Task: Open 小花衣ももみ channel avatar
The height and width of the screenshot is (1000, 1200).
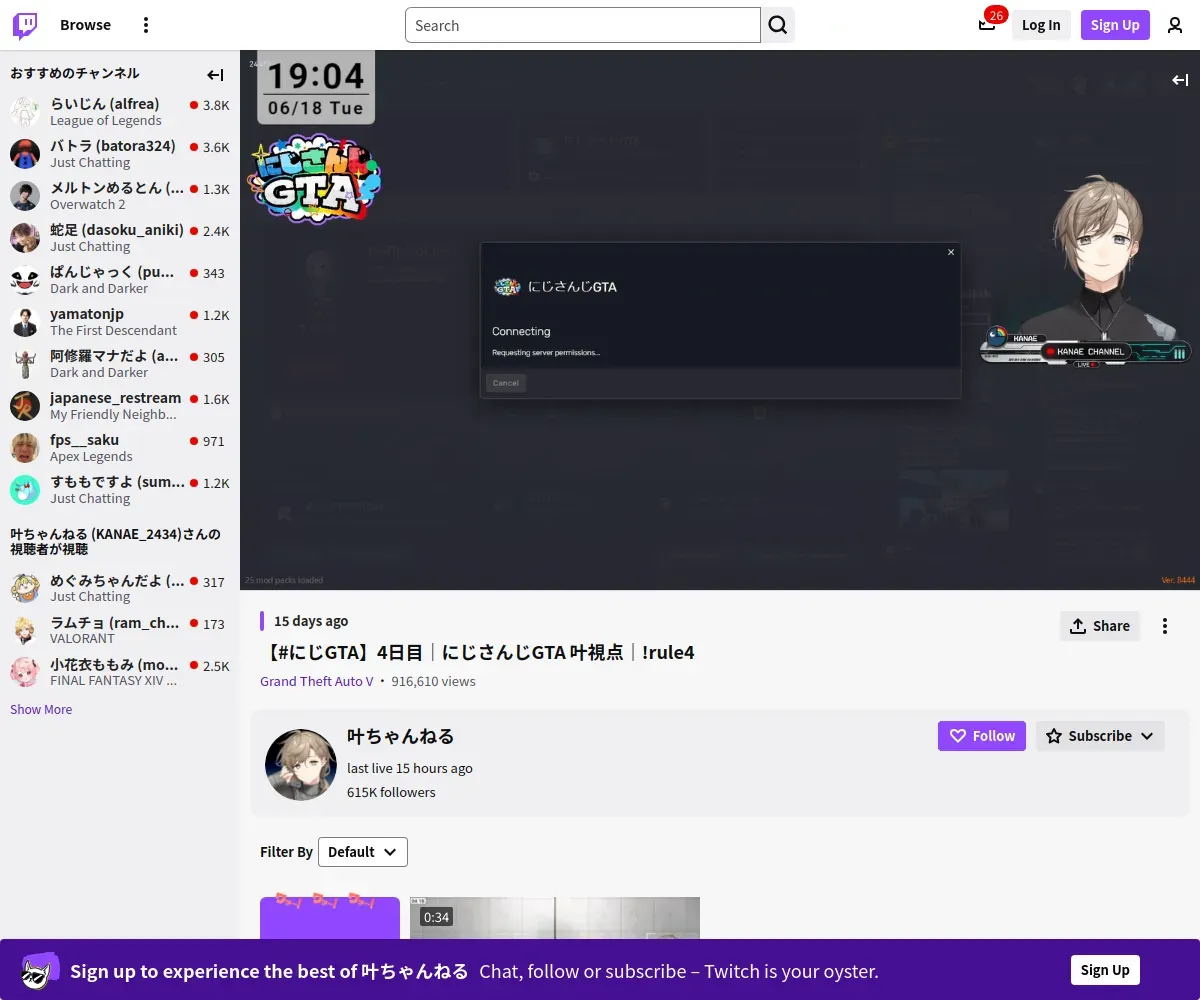Action: (x=25, y=671)
